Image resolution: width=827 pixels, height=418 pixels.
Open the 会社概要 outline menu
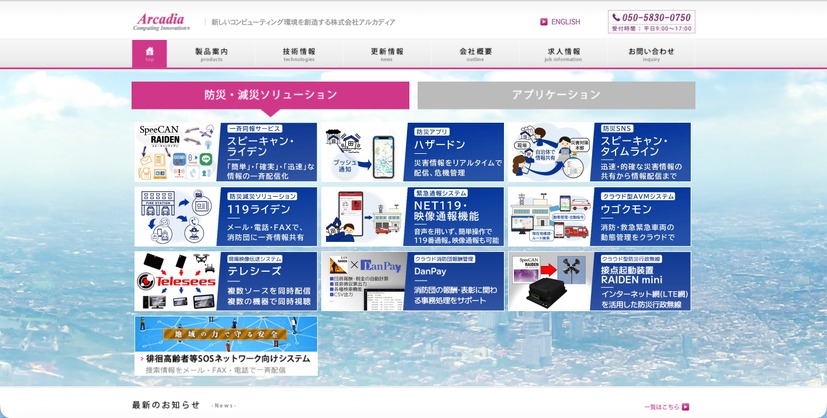click(x=475, y=54)
